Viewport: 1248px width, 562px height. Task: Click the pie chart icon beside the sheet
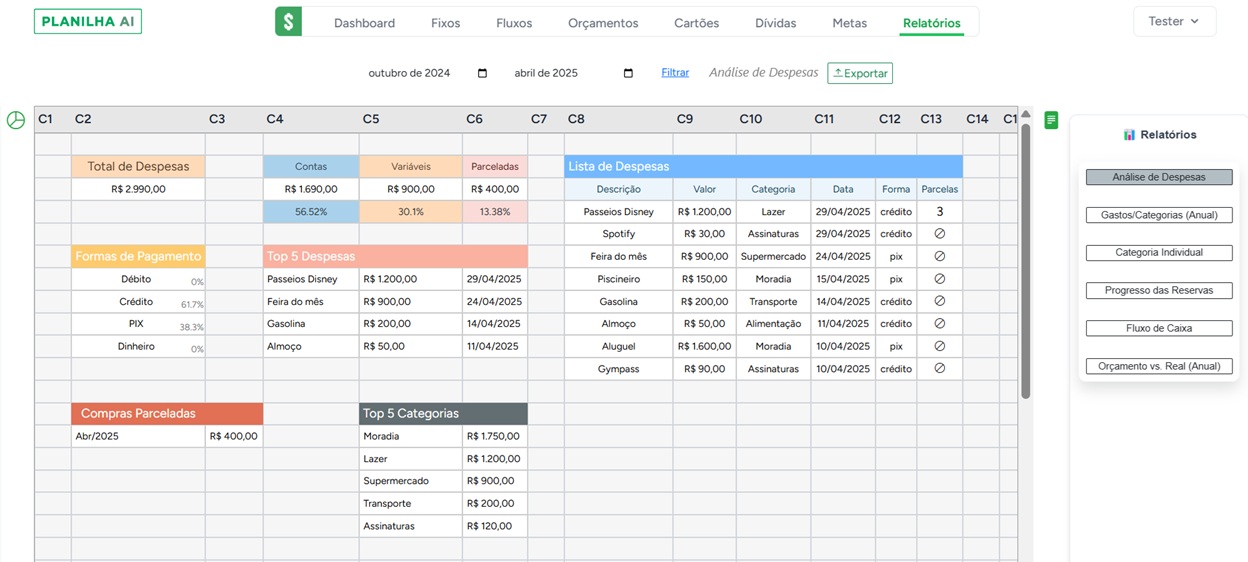16,120
